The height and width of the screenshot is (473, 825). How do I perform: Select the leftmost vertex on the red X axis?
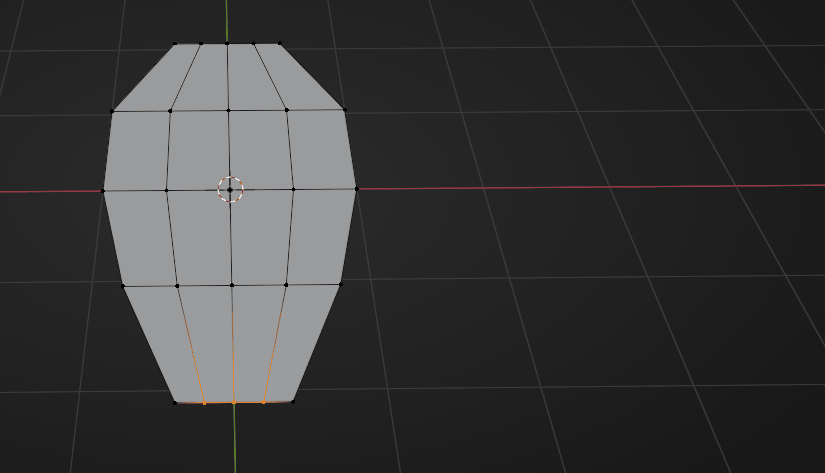tap(104, 190)
